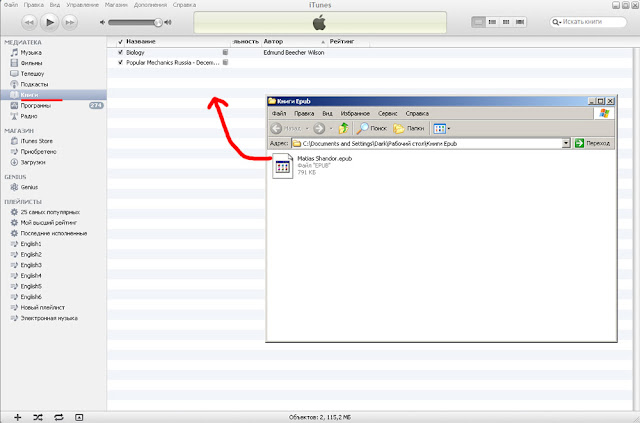Select the Matias Shandor.epub file
Screen dimensions: 640x423
(312, 165)
